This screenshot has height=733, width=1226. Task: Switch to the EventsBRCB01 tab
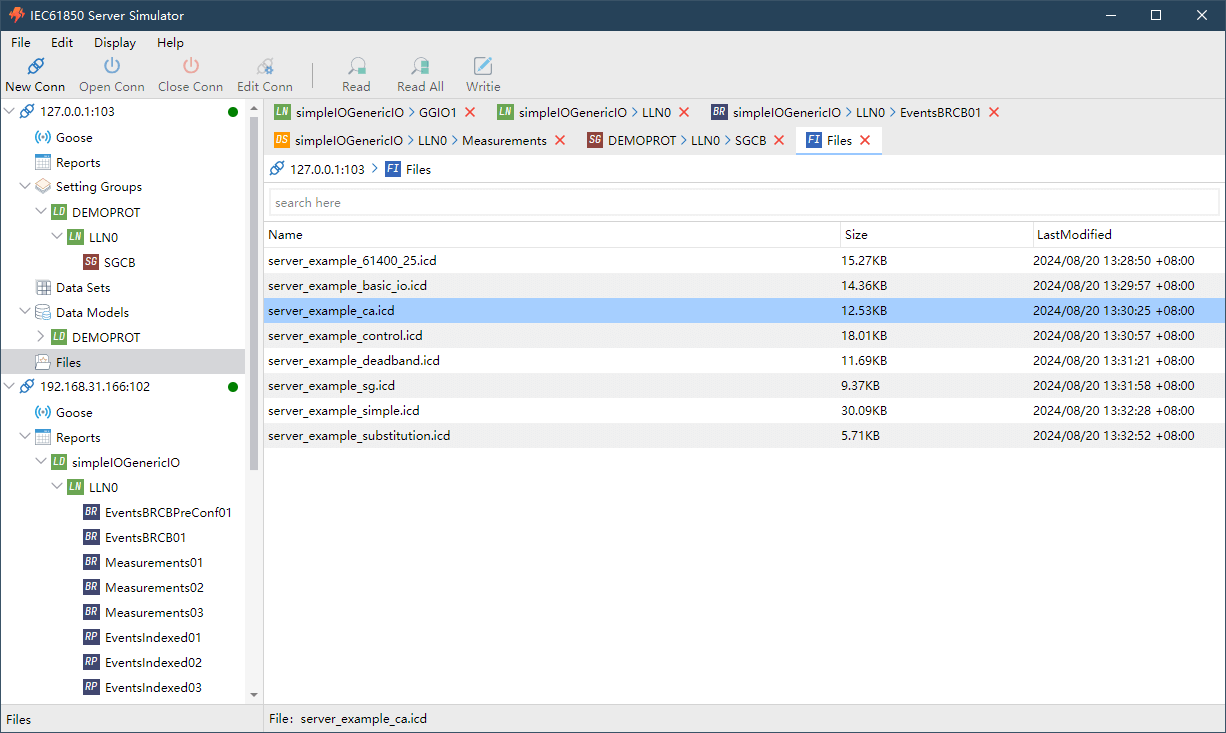[856, 113]
